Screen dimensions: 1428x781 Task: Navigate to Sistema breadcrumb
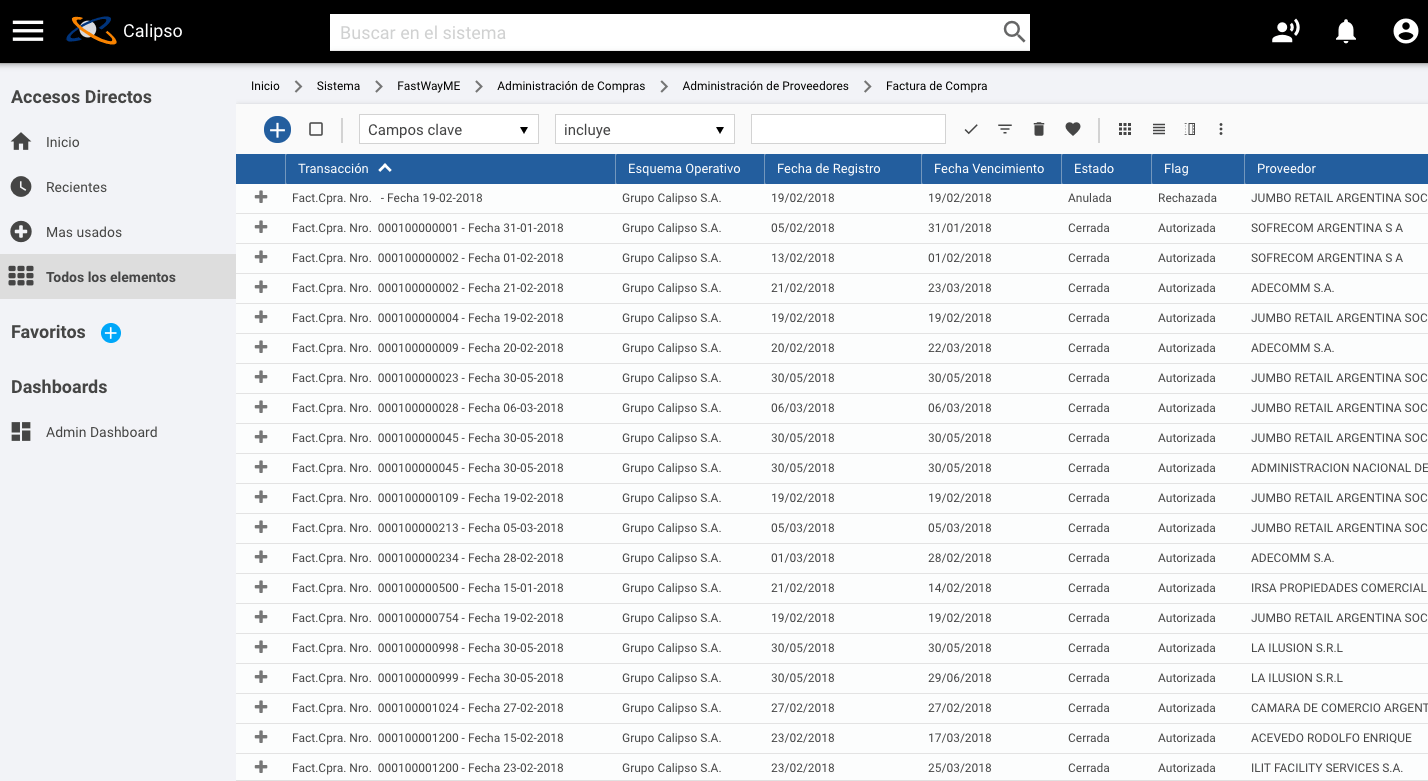click(x=338, y=86)
